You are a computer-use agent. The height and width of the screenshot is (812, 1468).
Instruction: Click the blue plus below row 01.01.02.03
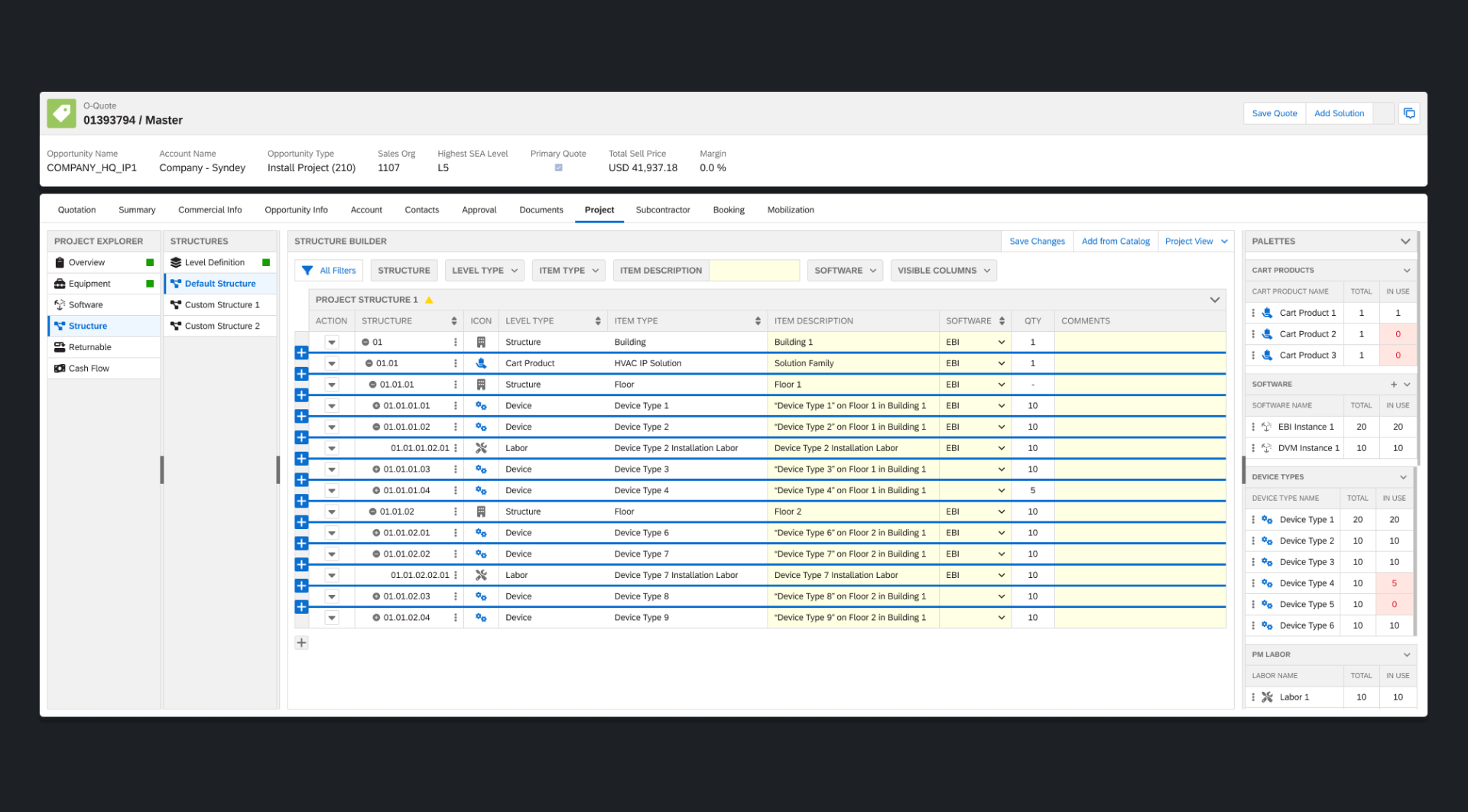click(301, 606)
